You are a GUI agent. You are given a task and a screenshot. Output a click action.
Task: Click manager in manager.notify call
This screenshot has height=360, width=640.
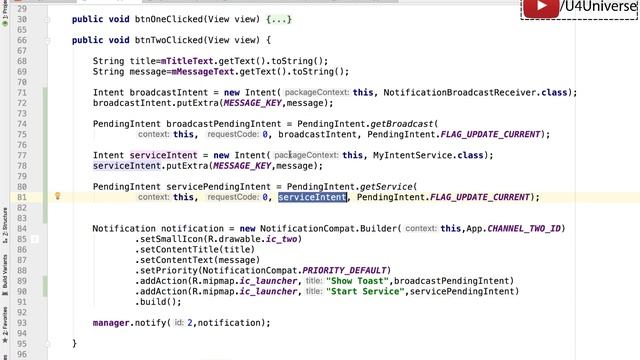(111, 323)
